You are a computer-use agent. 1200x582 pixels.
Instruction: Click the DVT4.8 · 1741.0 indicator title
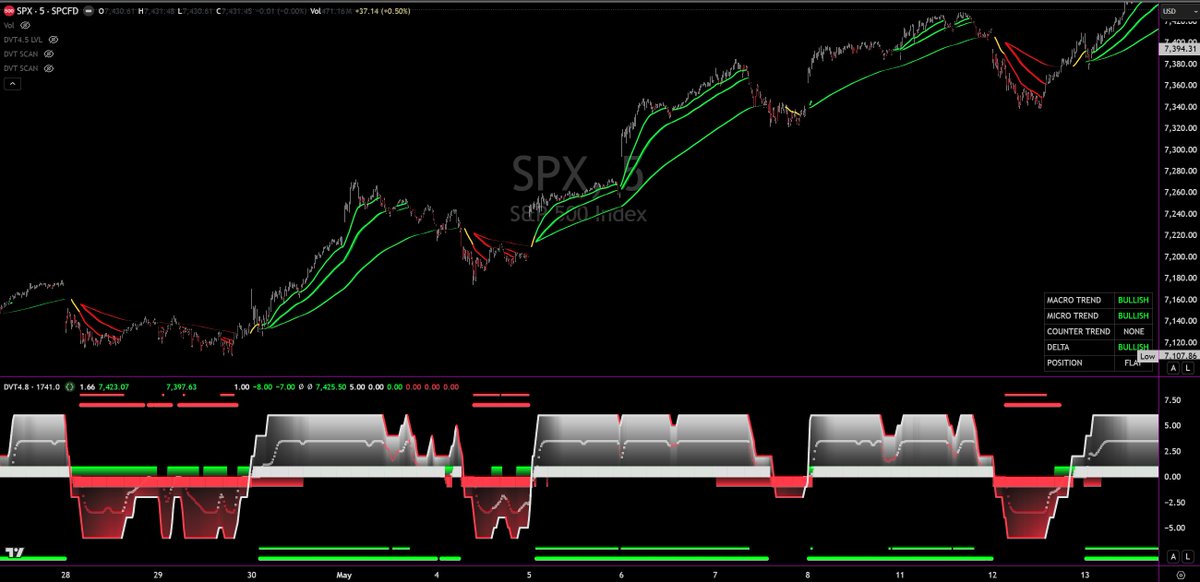coord(32,387)
